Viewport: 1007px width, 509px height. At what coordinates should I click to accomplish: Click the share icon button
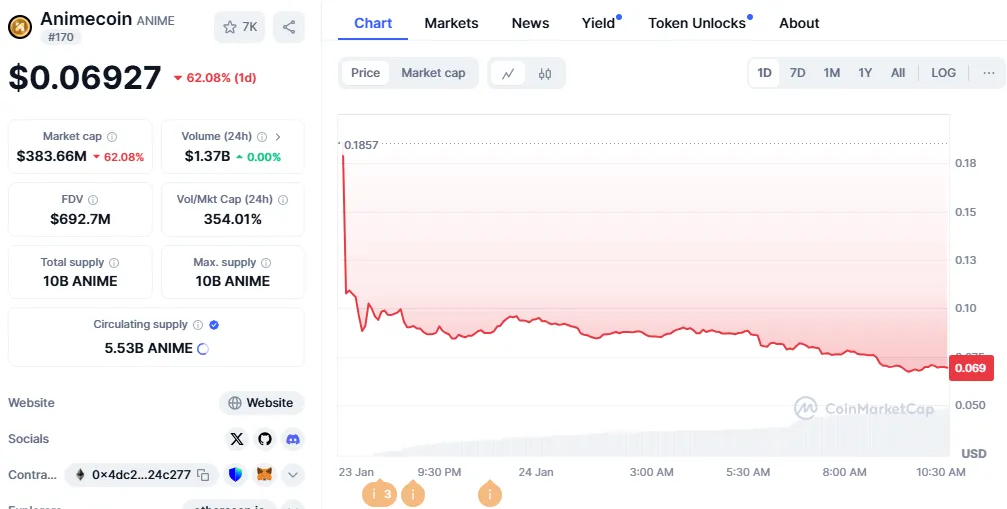tap(289, 27)
